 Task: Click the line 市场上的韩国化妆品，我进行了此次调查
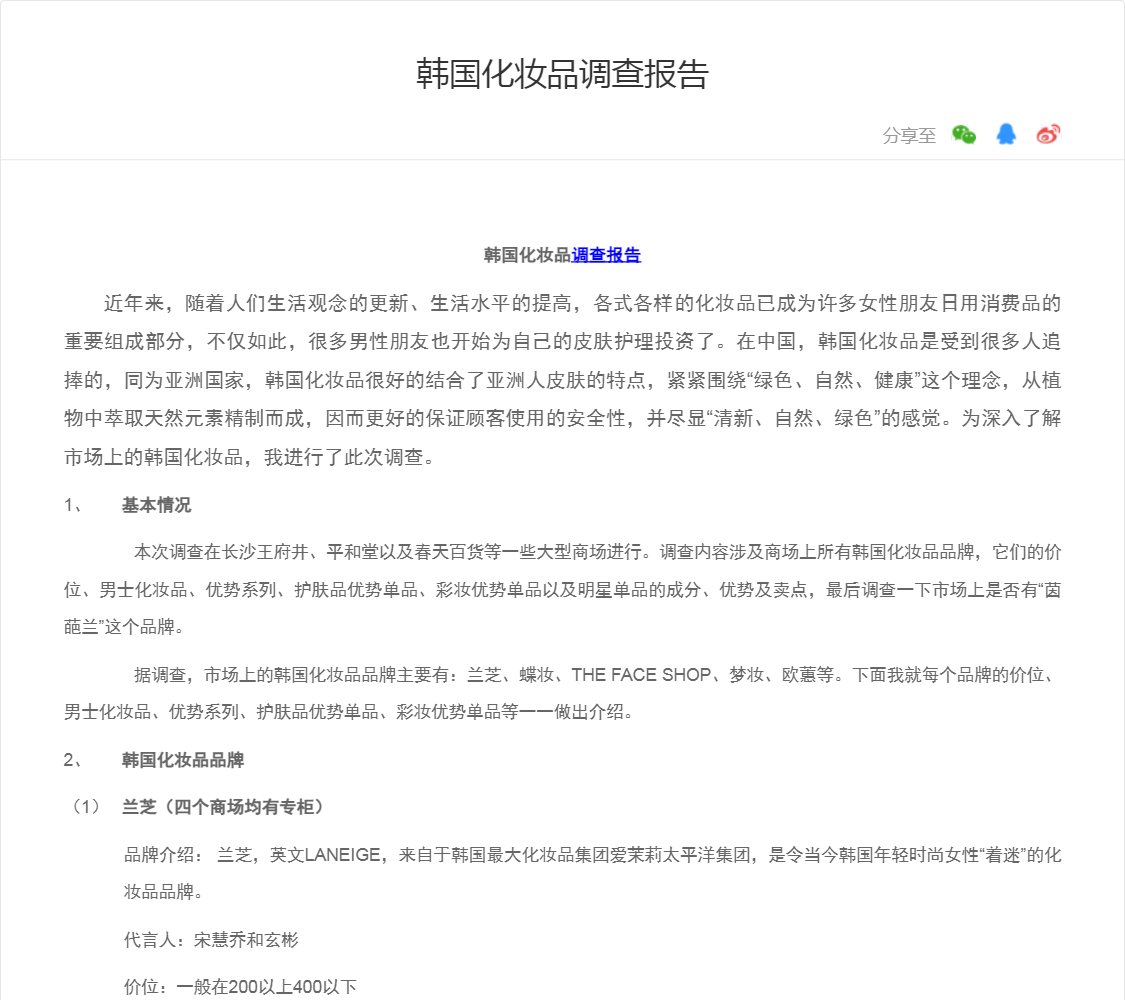249,457
